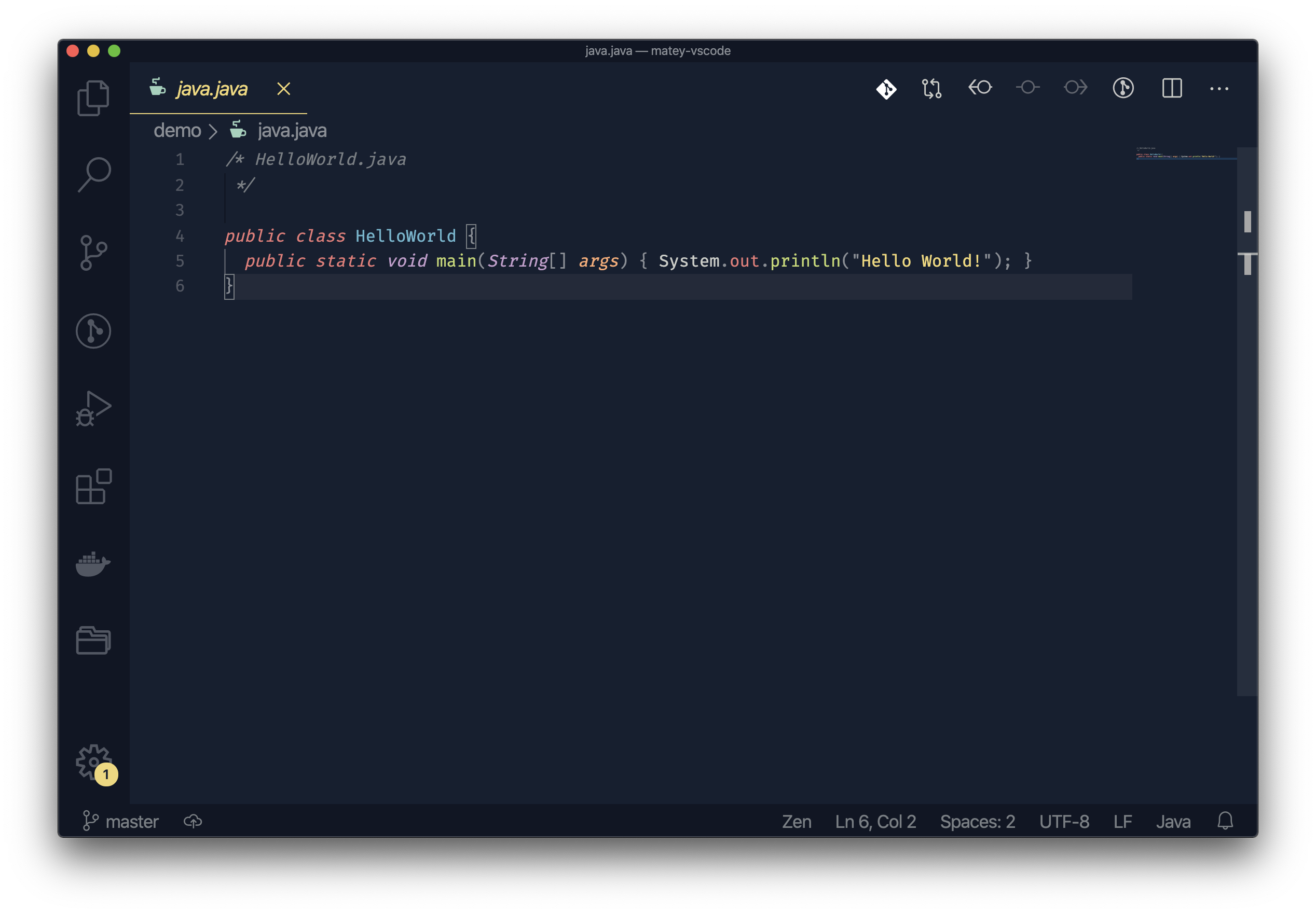
Task: Toggle notifications bell in status bar
Action: point(1225,821)
